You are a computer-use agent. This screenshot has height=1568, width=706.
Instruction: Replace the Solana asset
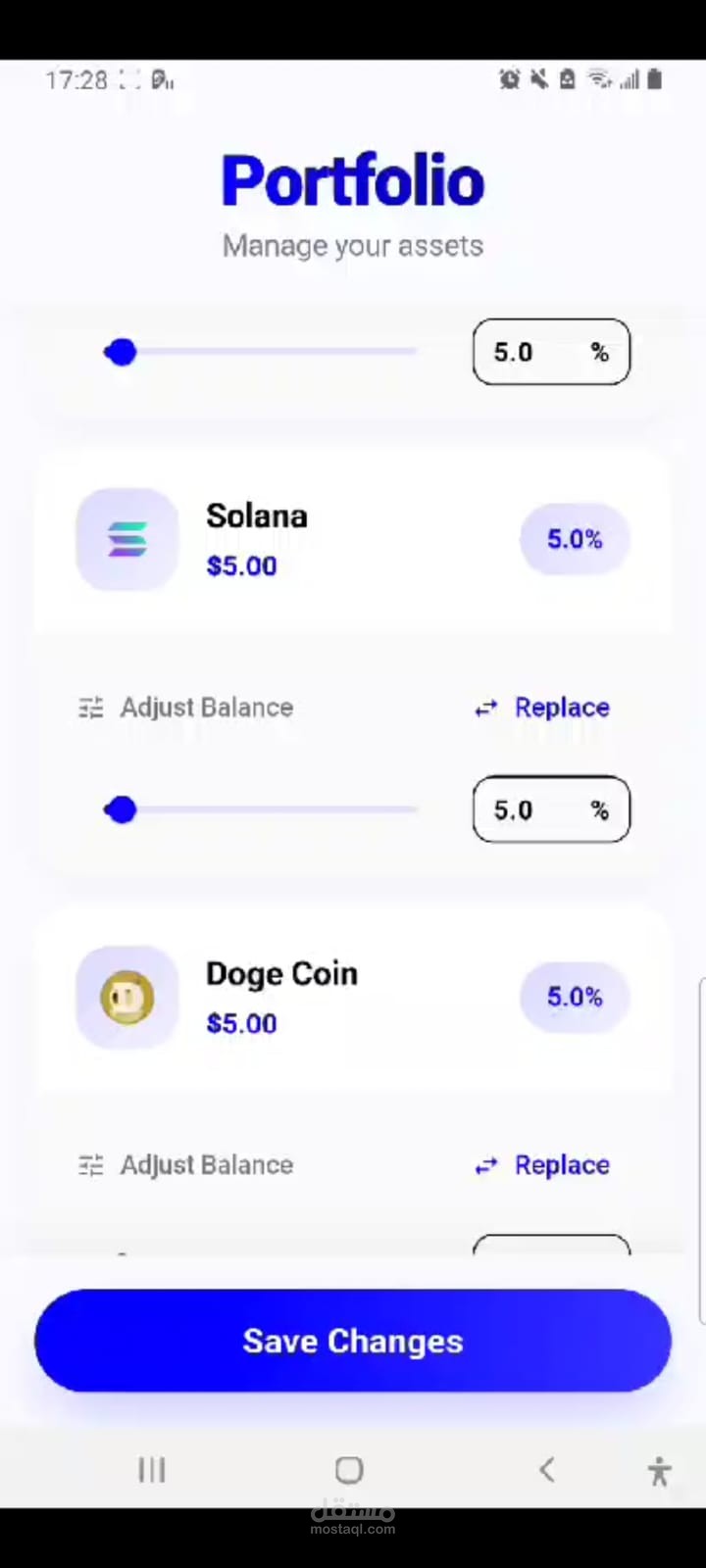(x=562, y=708)
